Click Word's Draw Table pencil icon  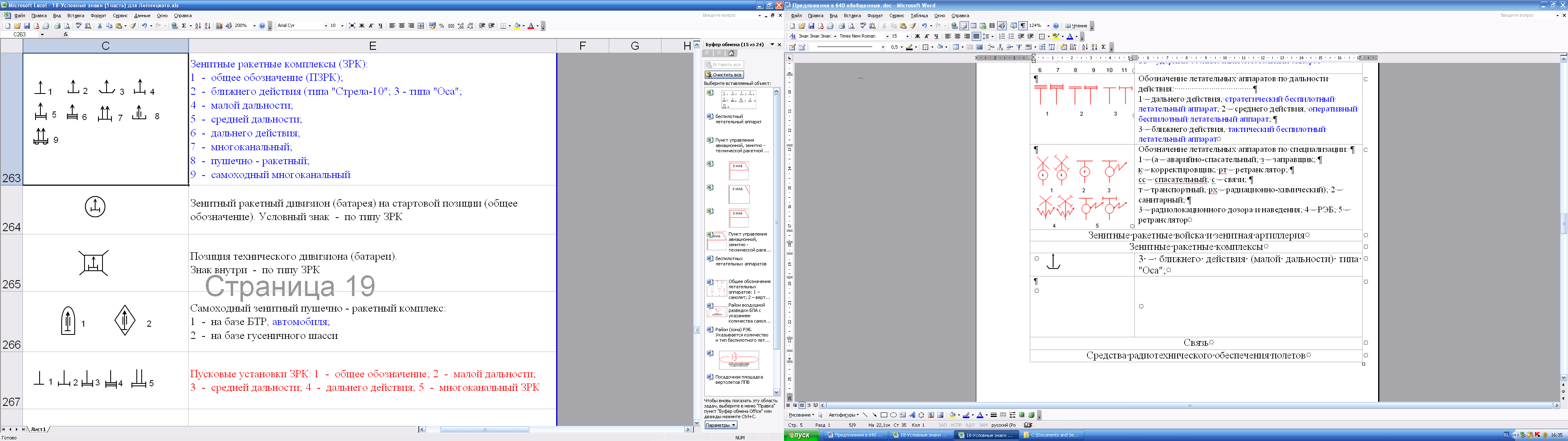pyautogui.click(x=793, y=47)
